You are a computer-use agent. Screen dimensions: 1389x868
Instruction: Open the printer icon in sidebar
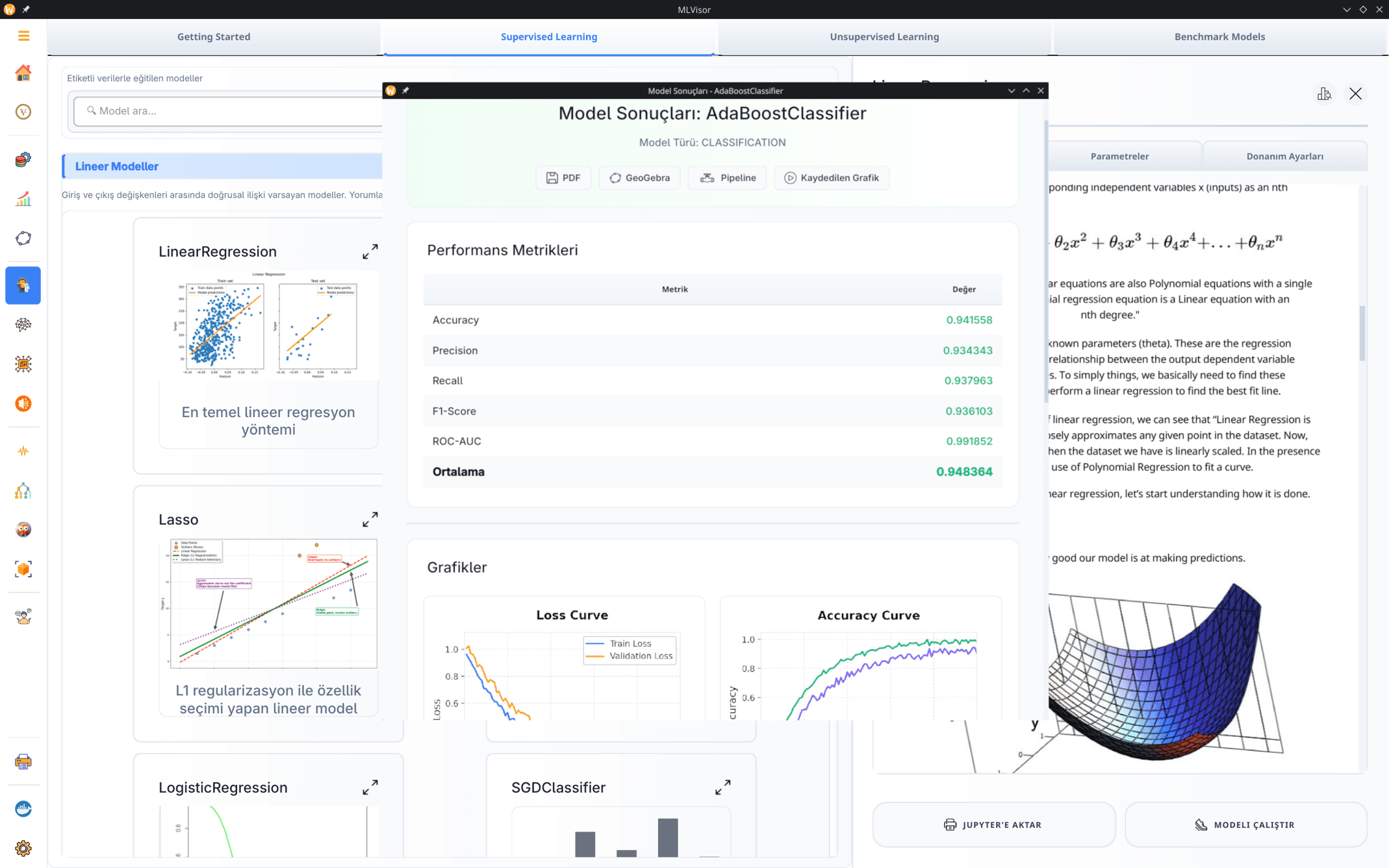(23, 761)
